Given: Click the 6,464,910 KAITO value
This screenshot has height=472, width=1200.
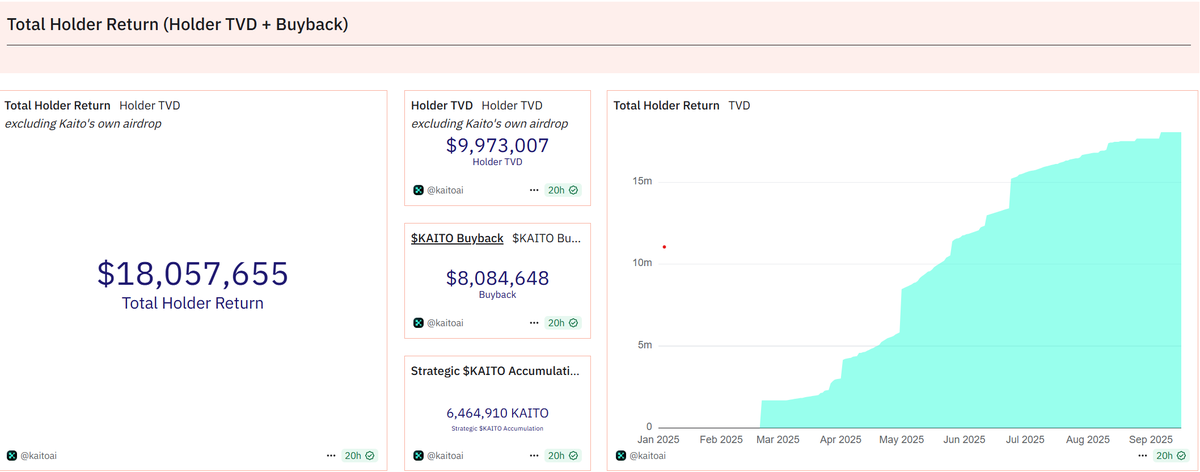Looking at the screenshot, I should pos(497,413).
